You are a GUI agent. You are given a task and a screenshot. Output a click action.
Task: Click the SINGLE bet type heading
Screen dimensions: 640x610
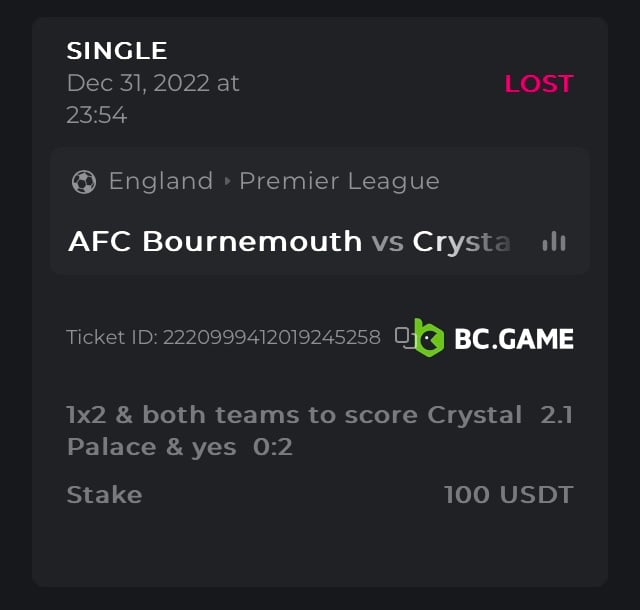(x=117, y=51)
